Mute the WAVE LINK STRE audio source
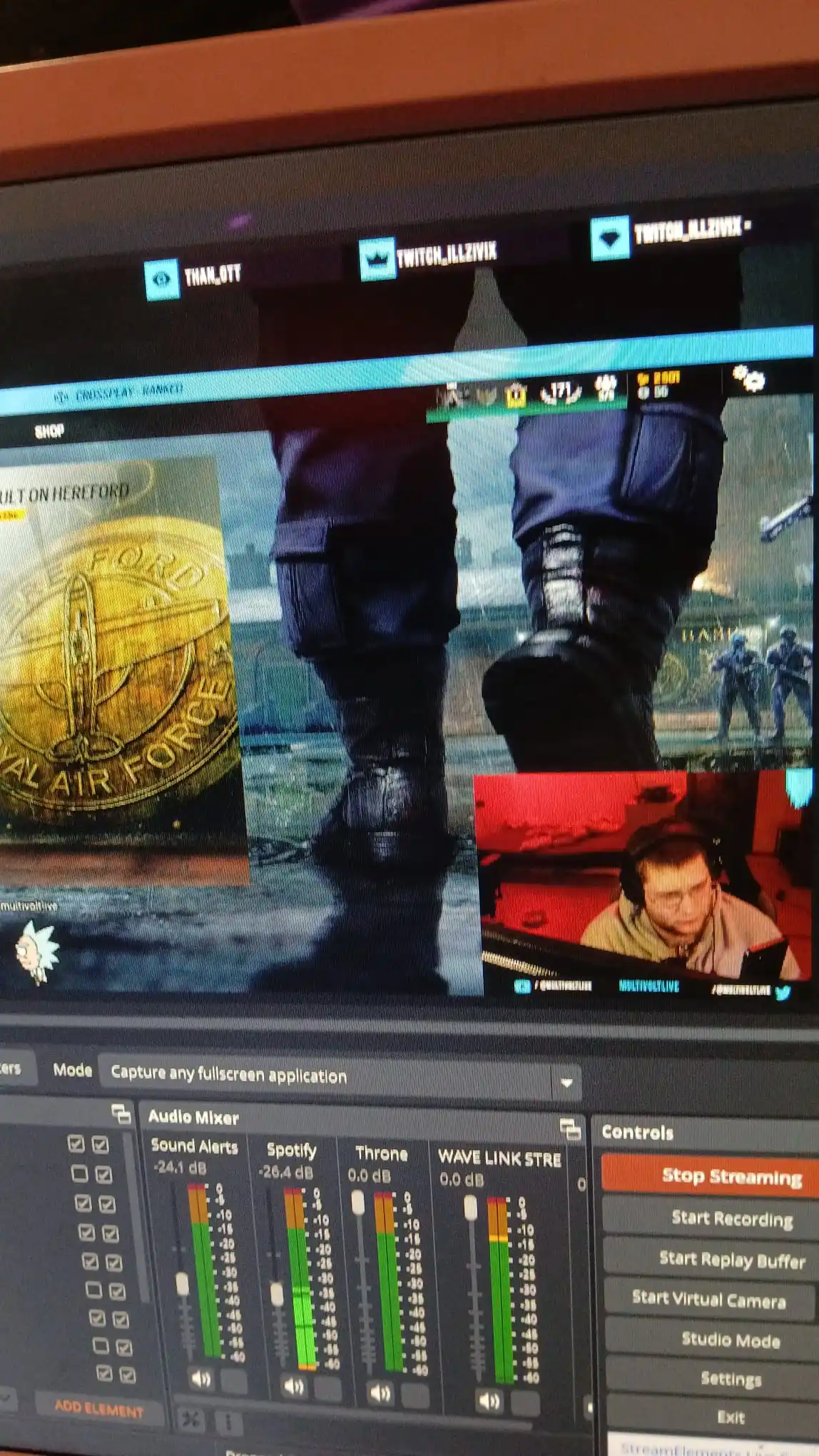This screenshot has height=1456, width=819. coord(489,1401)
